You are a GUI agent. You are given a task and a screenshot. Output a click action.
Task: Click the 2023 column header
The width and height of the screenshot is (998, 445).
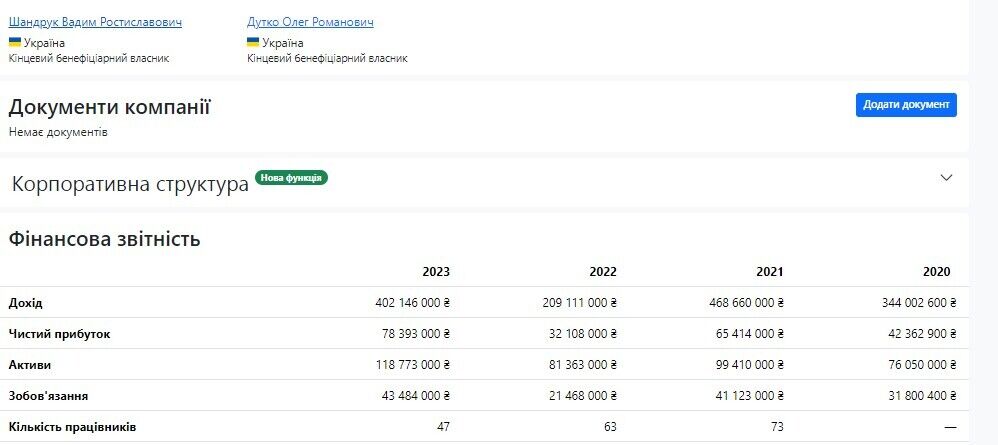(x=436, y=272)
